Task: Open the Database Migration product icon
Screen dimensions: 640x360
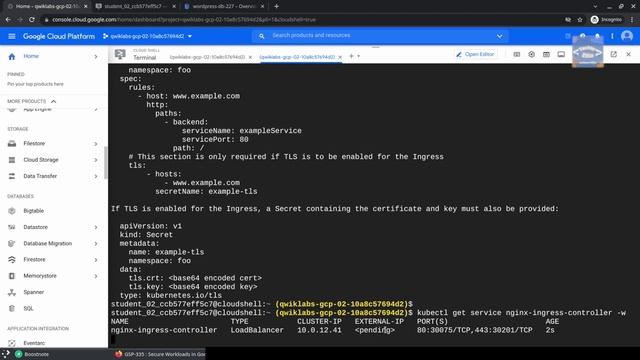Action: point(12,244)
